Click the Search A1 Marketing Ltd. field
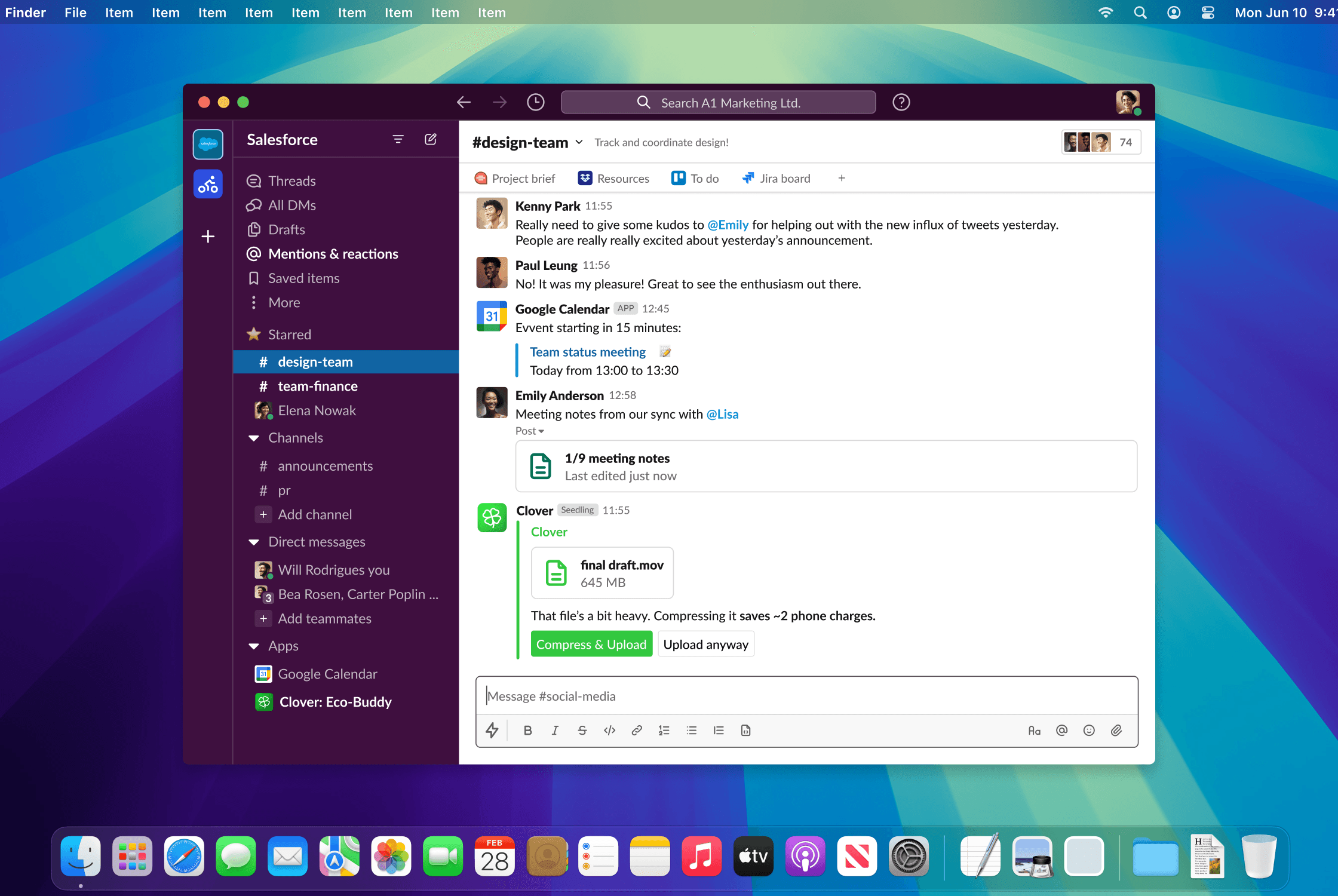 click(718, 102)
